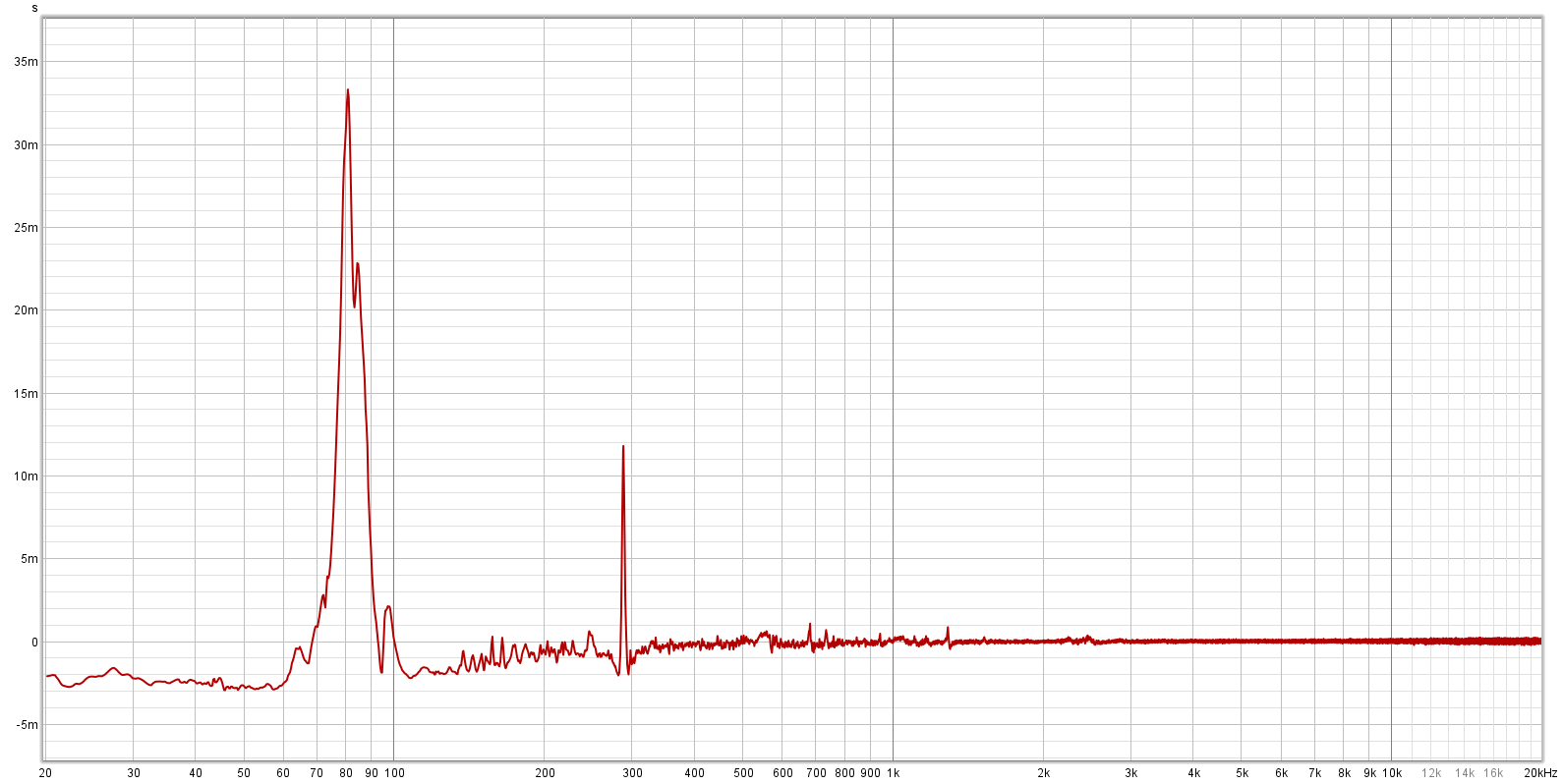Click the 60 frequency axis label

pyautogui.click(x=283, y=773)
